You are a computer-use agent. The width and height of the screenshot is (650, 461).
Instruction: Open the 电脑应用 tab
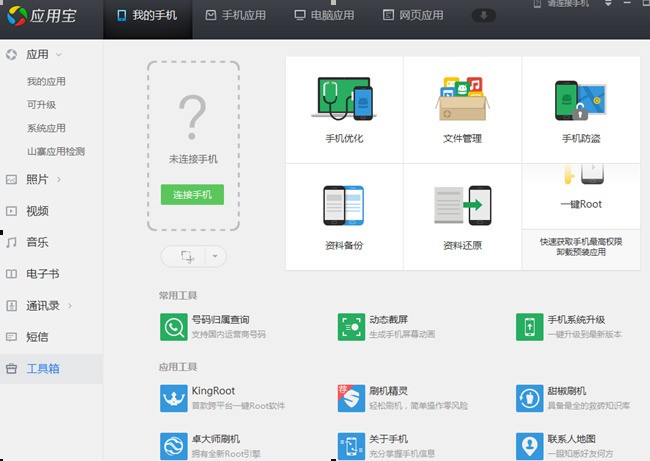click(324, 16)
